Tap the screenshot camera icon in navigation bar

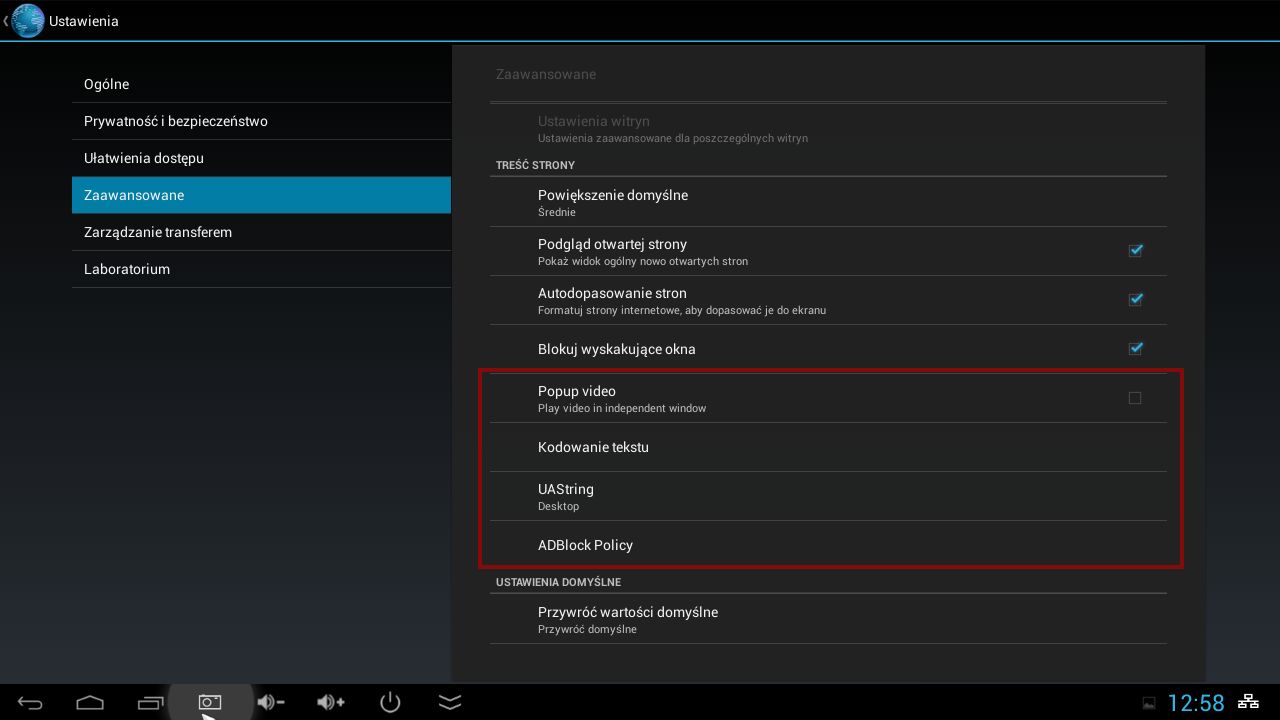(210, 702)
